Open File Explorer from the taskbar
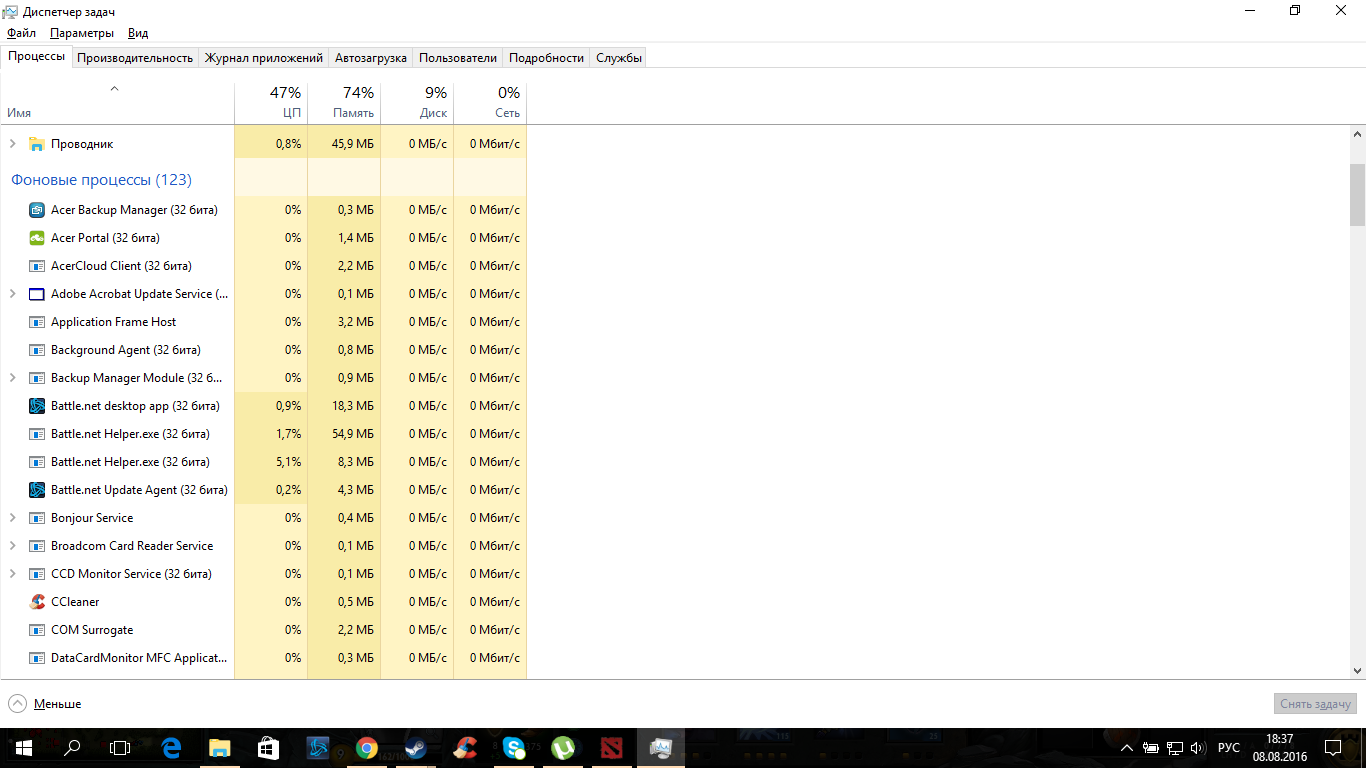Image resolution: width=1366 pixels, height=768 pixels. [220, 748]
